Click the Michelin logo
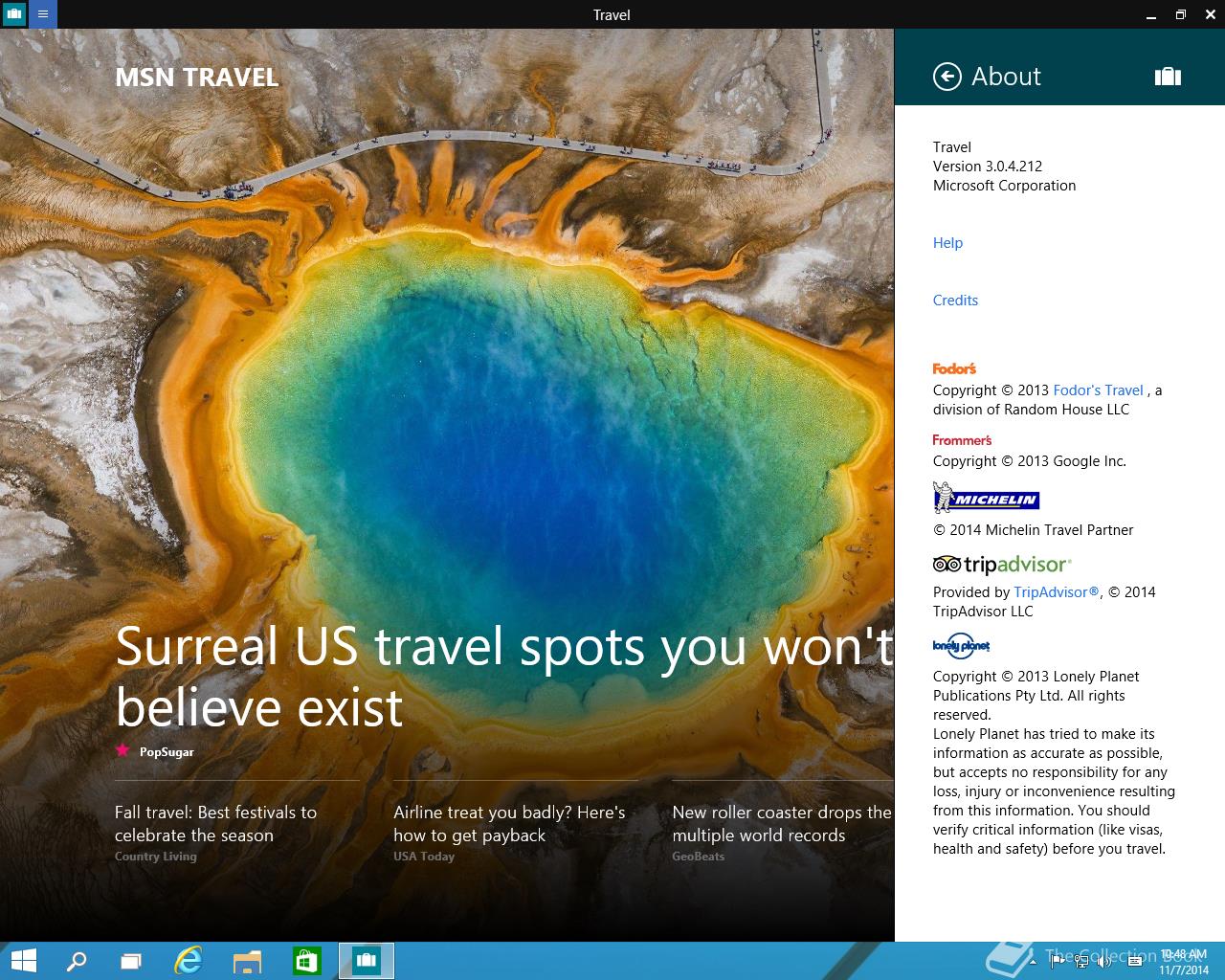 coord(986,498)
